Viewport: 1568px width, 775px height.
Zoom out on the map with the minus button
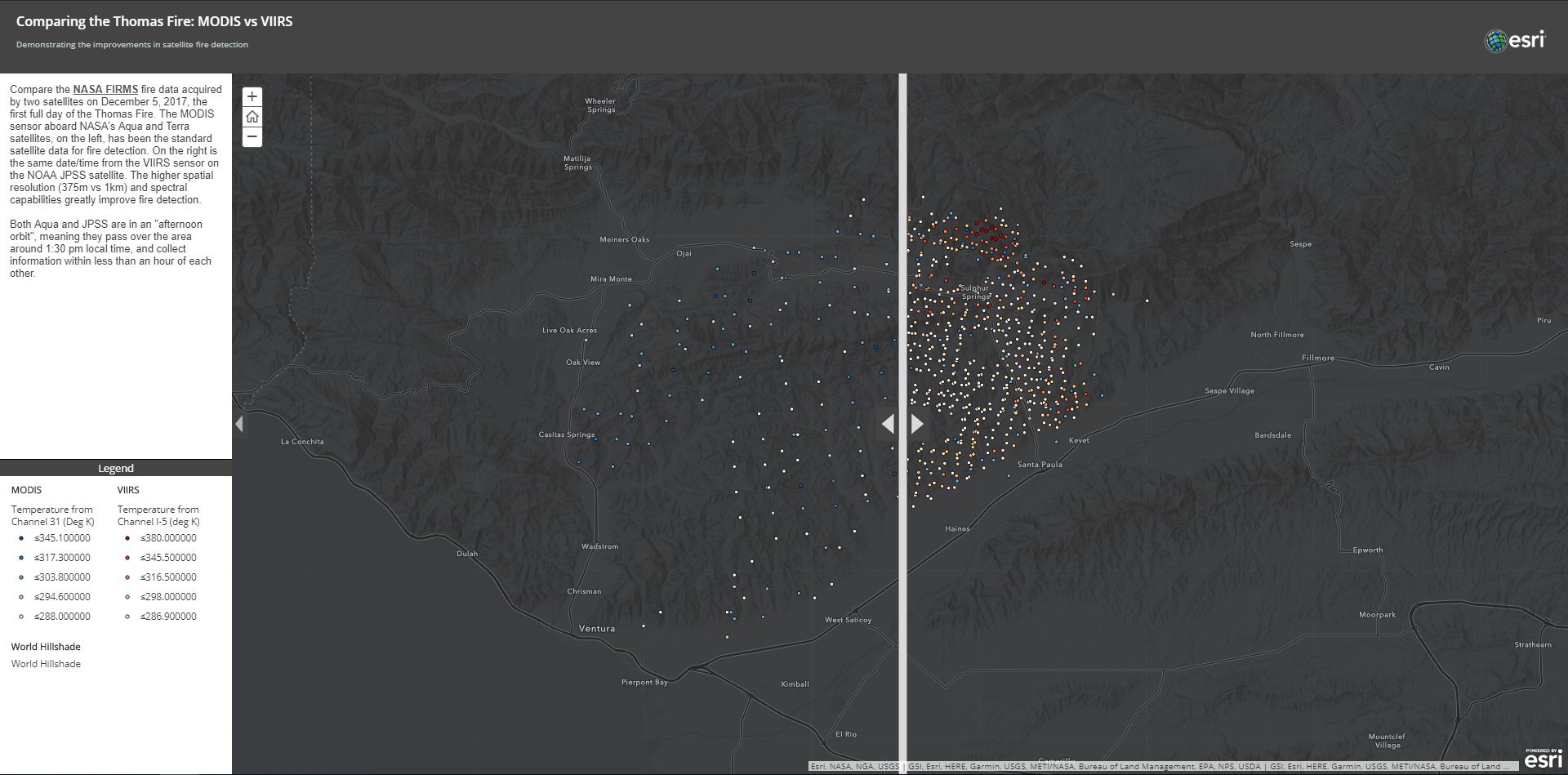click(252, 137)
